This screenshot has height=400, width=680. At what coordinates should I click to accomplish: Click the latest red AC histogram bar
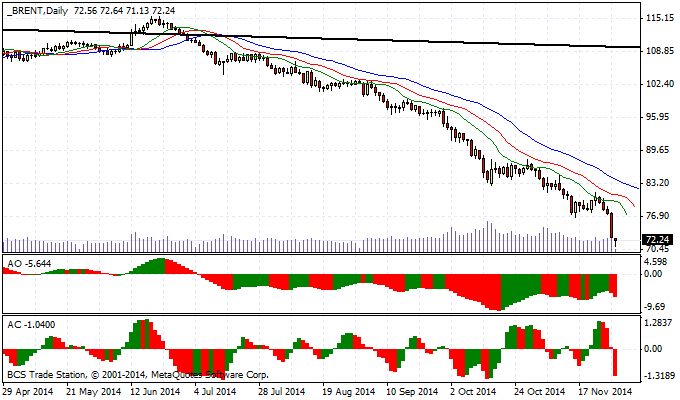pyautogui.click(x=615, y=362)
